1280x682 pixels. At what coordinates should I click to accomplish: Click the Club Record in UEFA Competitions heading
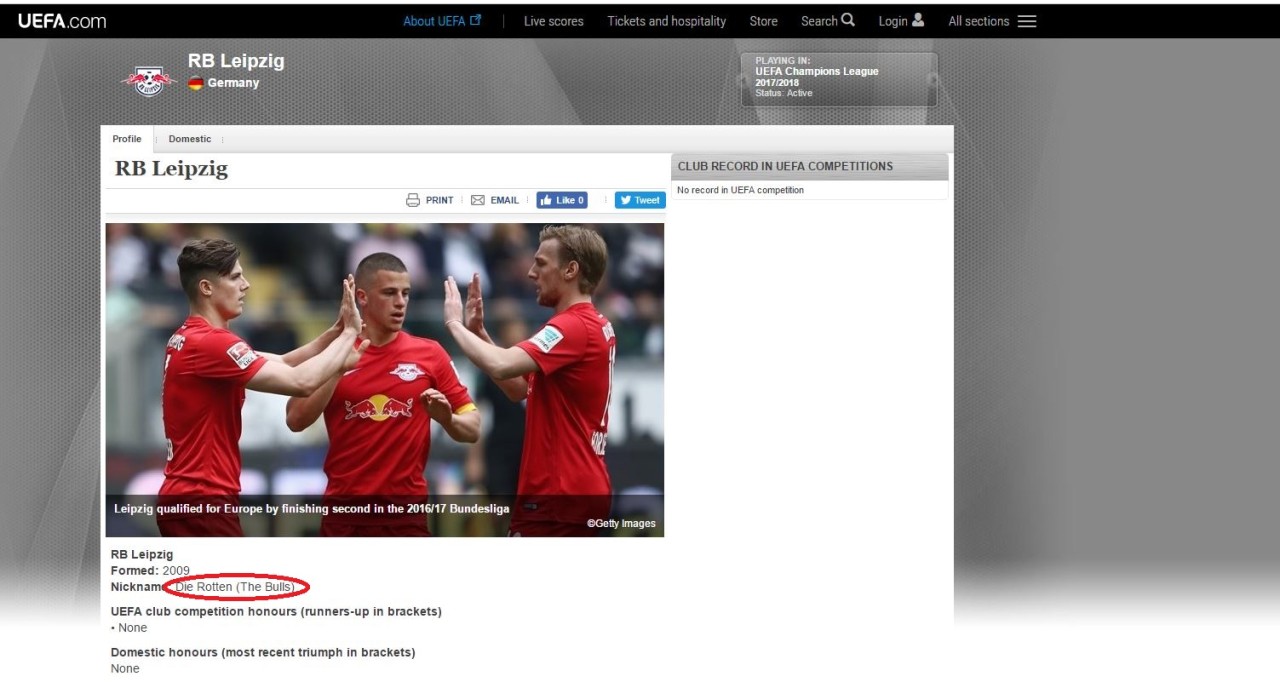pos(785,166)
